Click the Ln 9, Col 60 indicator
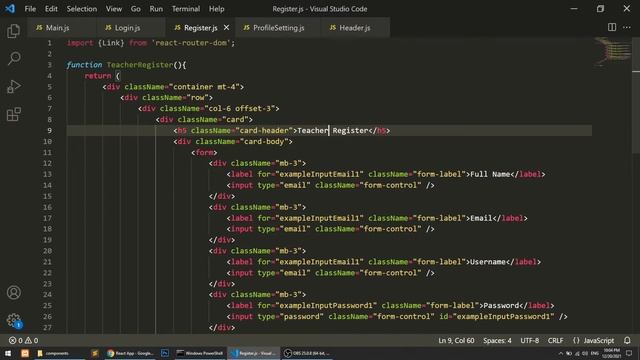Viewport: 640px width, 360px height. (x=456, y=340)
